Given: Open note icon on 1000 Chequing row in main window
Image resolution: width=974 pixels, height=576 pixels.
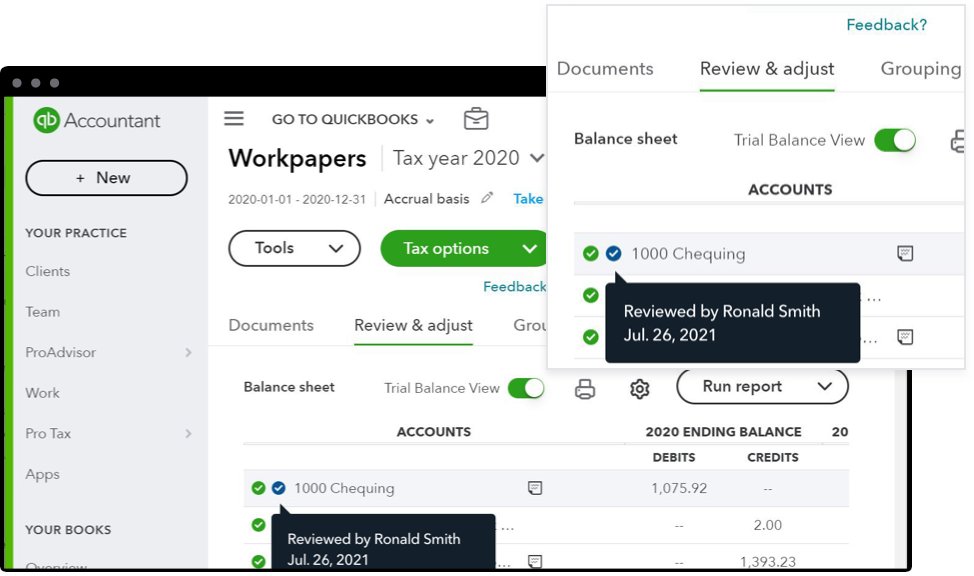Looking at the screenshot, I should pos(535,488).
